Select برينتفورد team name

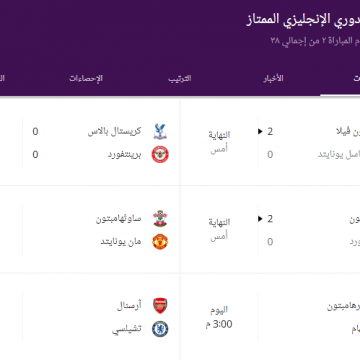pos(124,155)
